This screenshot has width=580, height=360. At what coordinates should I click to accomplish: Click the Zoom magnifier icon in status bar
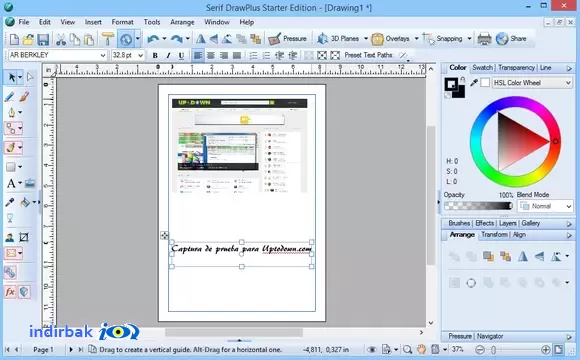407,349
